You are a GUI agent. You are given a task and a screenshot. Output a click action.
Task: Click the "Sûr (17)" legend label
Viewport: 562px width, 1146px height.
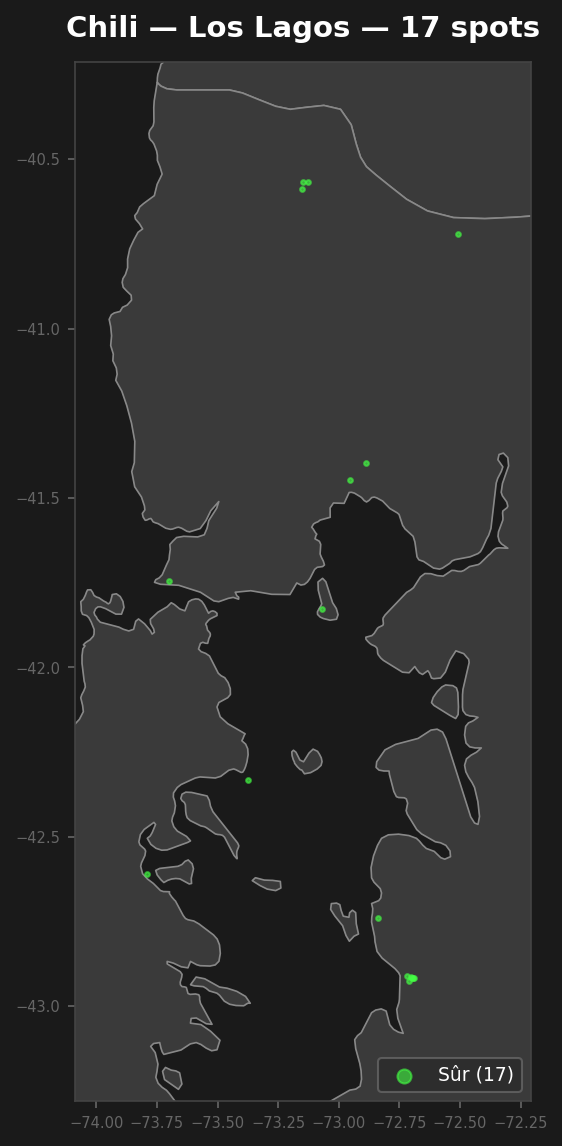tap(476, 1075)
